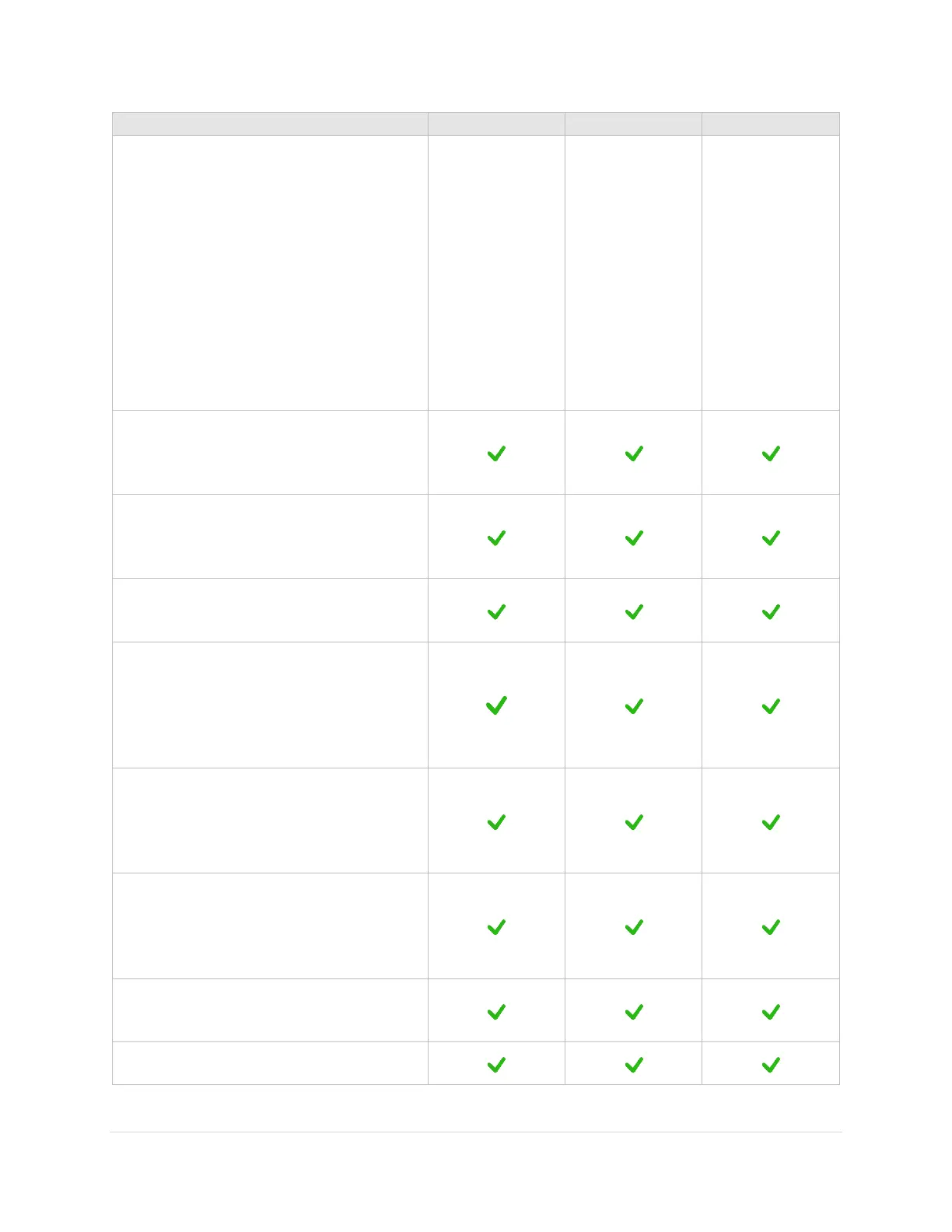Click fourth checkmark row's right green checkmark
952x1232 pixels.
coord(771,706)
